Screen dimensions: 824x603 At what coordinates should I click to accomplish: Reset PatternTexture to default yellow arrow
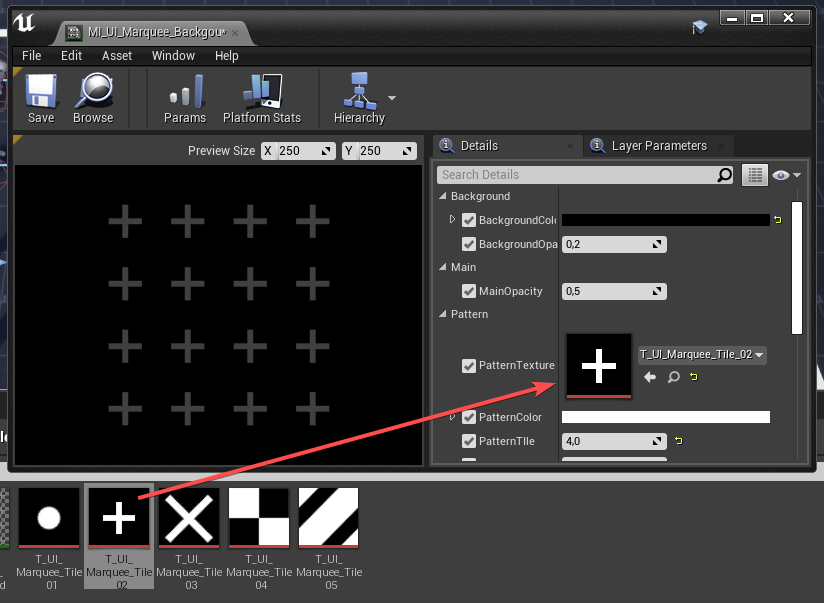click(x=694, y=376)
